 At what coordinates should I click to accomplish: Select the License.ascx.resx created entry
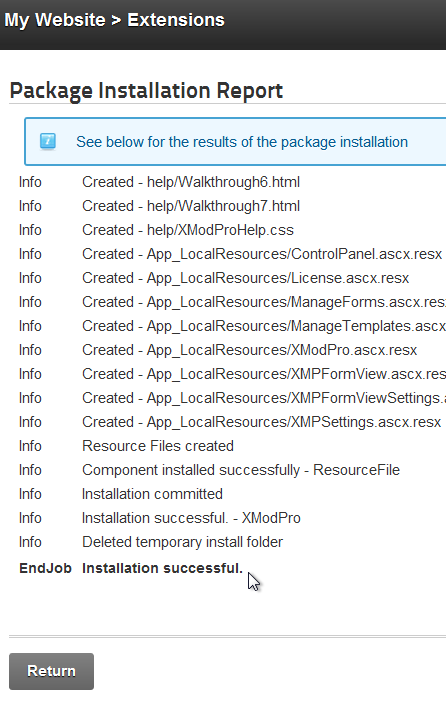245,278
